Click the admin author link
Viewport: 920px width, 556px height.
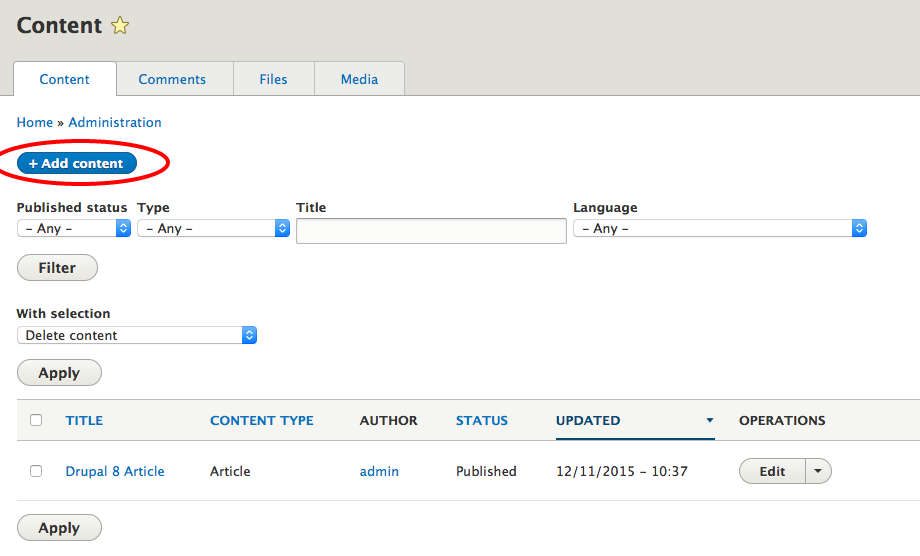379,471
